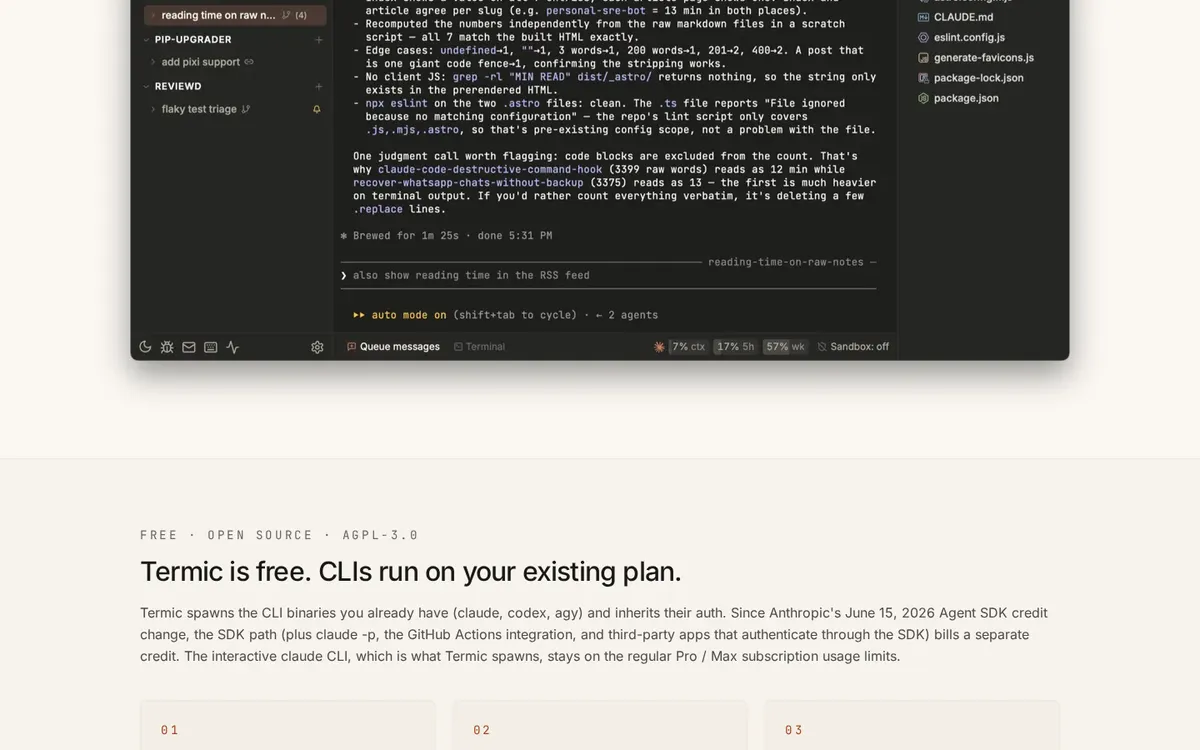Screen dimensions: 1200x750
Task: Click the 'FREE · OPEN SOURCE · AGPL-3.0' label
Action: [x=280, y=535]
